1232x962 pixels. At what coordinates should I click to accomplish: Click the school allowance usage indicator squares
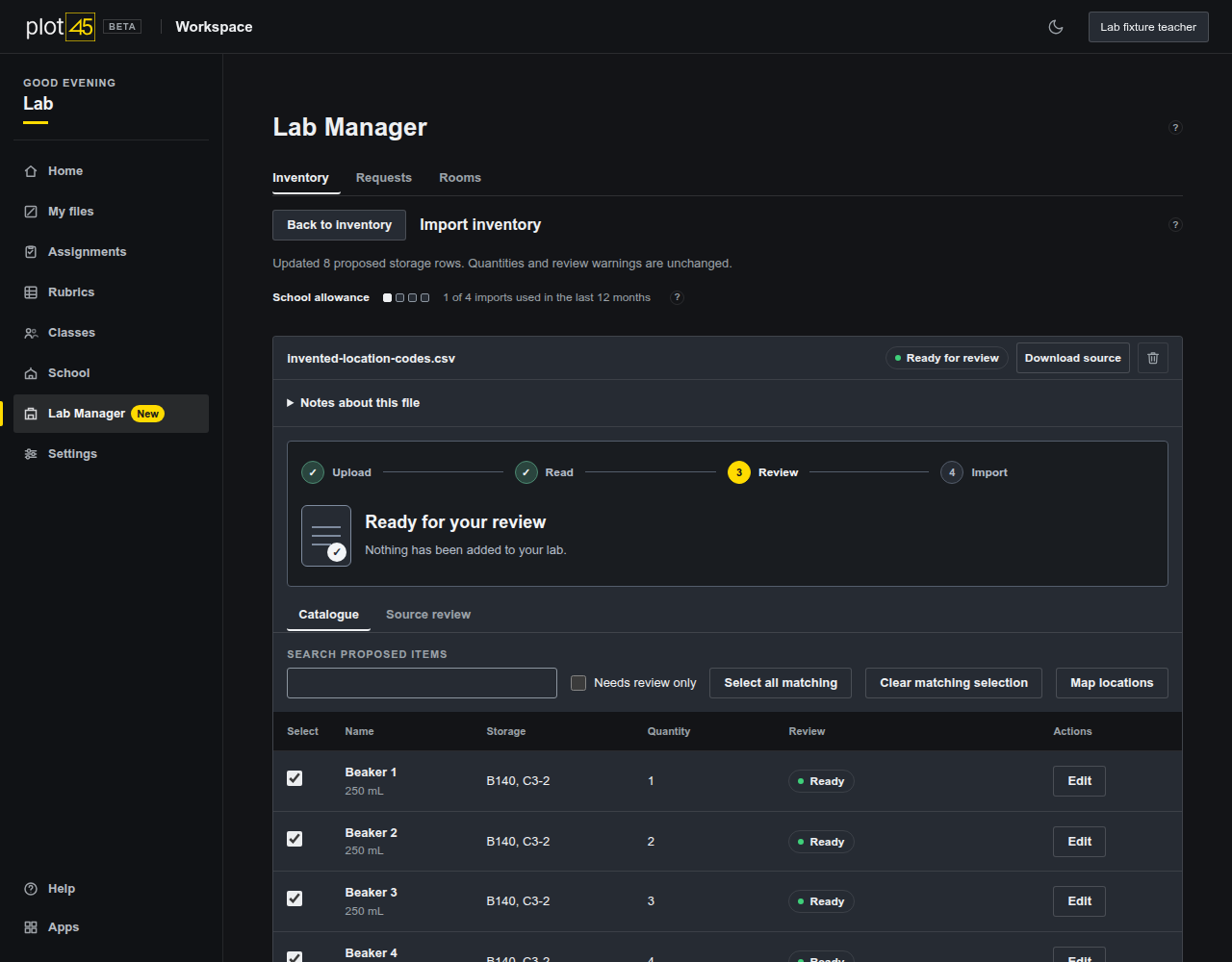pyautogui.click(x=406, y=298)
